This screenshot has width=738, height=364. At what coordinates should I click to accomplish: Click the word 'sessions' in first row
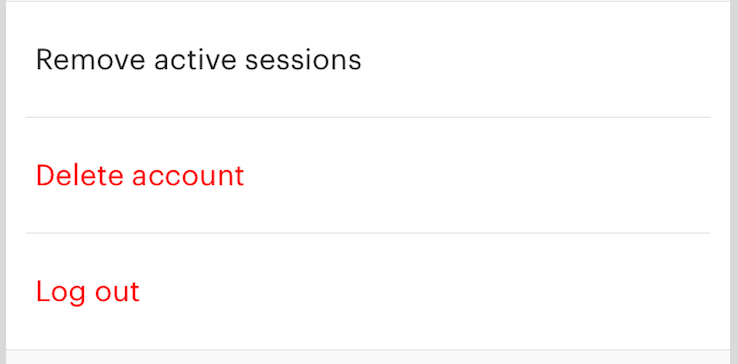point(303,60)
